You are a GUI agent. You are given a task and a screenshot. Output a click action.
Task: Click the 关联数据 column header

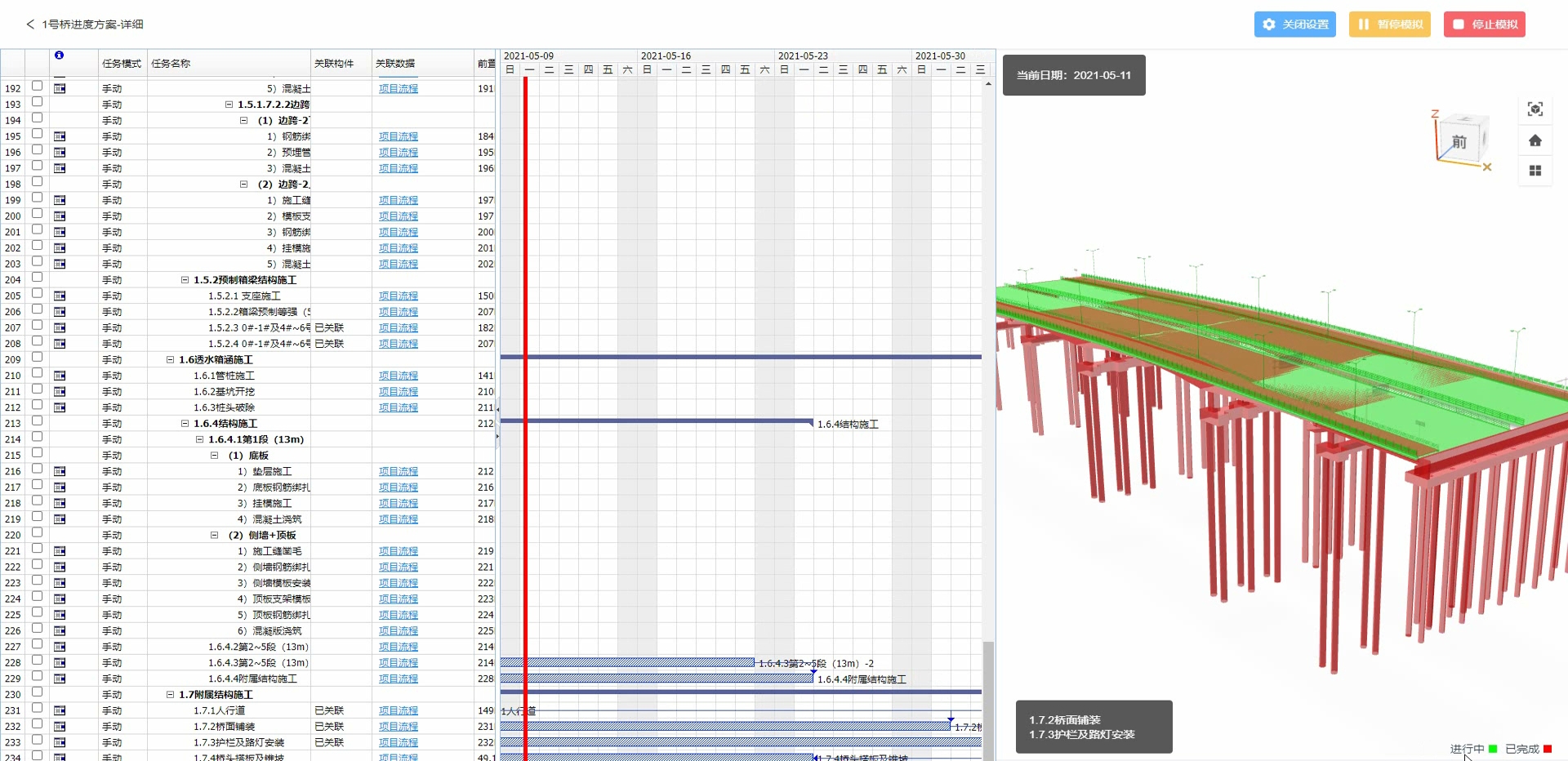point(395,64)
